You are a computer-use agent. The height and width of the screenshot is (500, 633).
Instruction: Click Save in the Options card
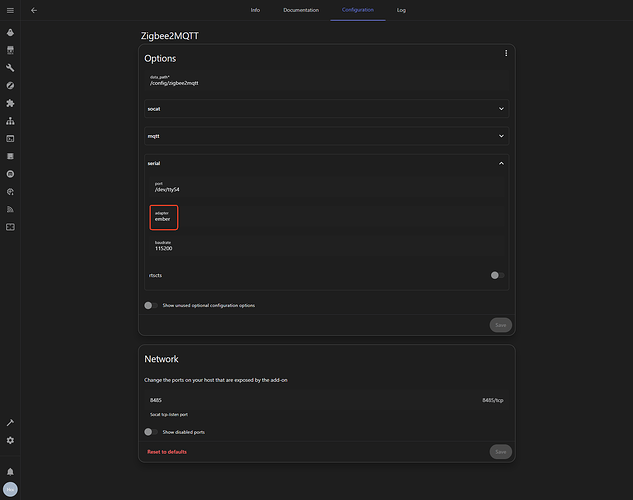coord(501,325)
